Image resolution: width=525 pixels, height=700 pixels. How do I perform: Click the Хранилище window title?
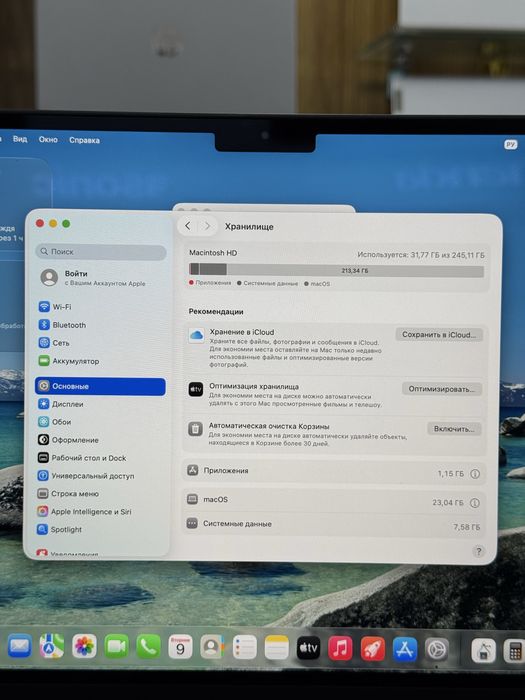point(249,227)
